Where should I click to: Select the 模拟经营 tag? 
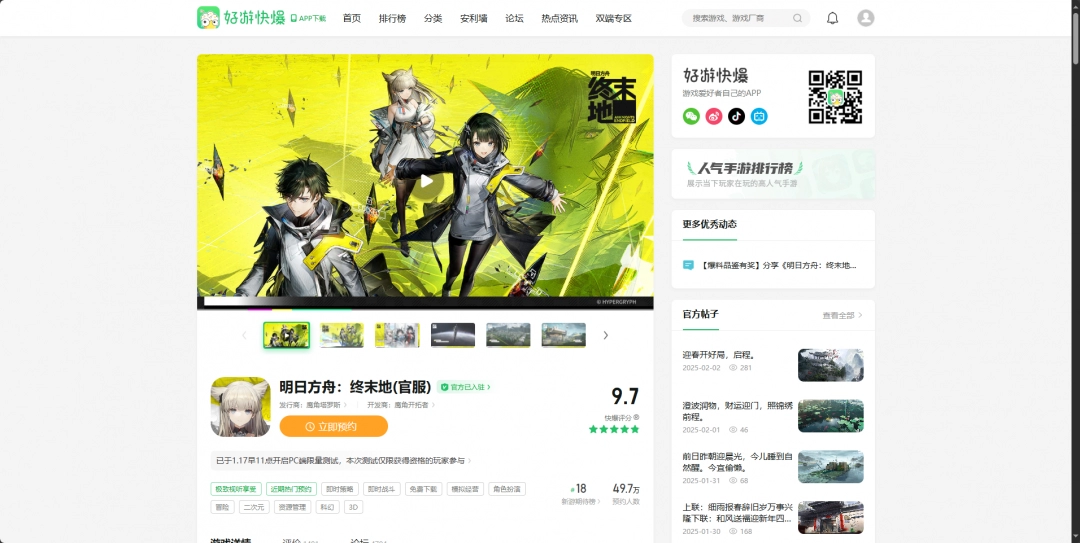tap(466, 489)
